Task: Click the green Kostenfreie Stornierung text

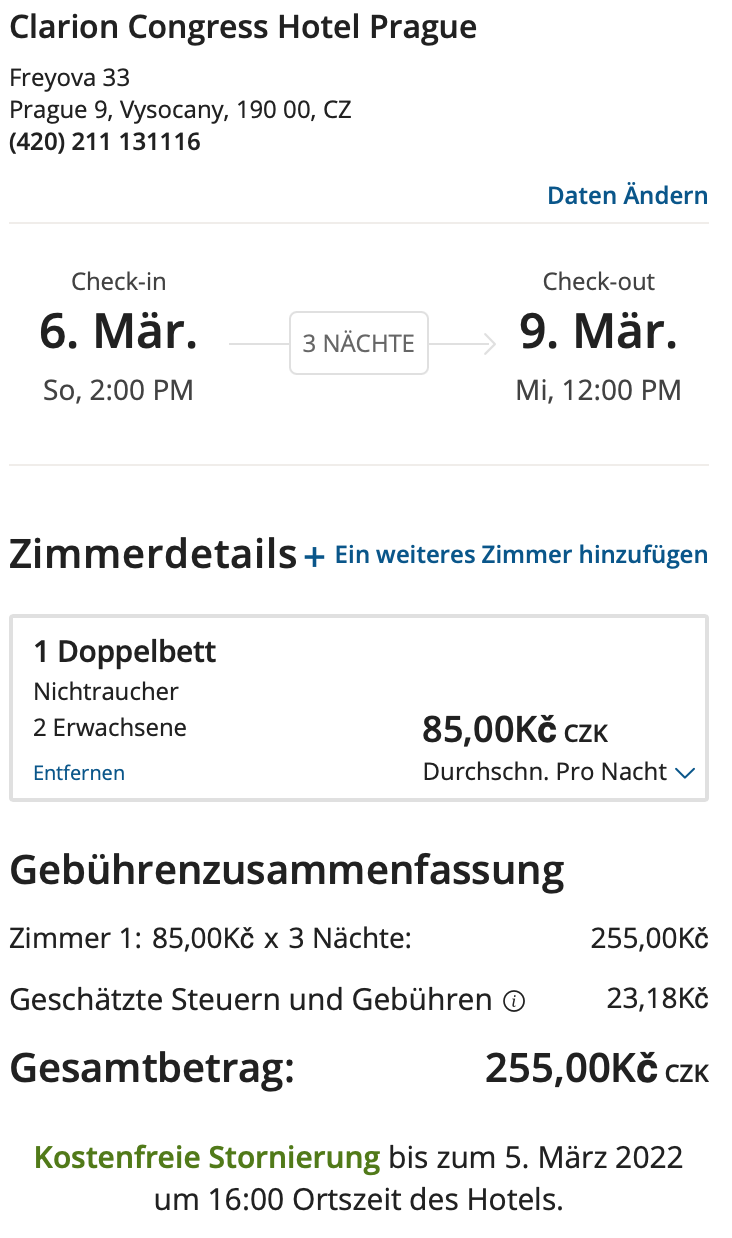Action: 207,1158
